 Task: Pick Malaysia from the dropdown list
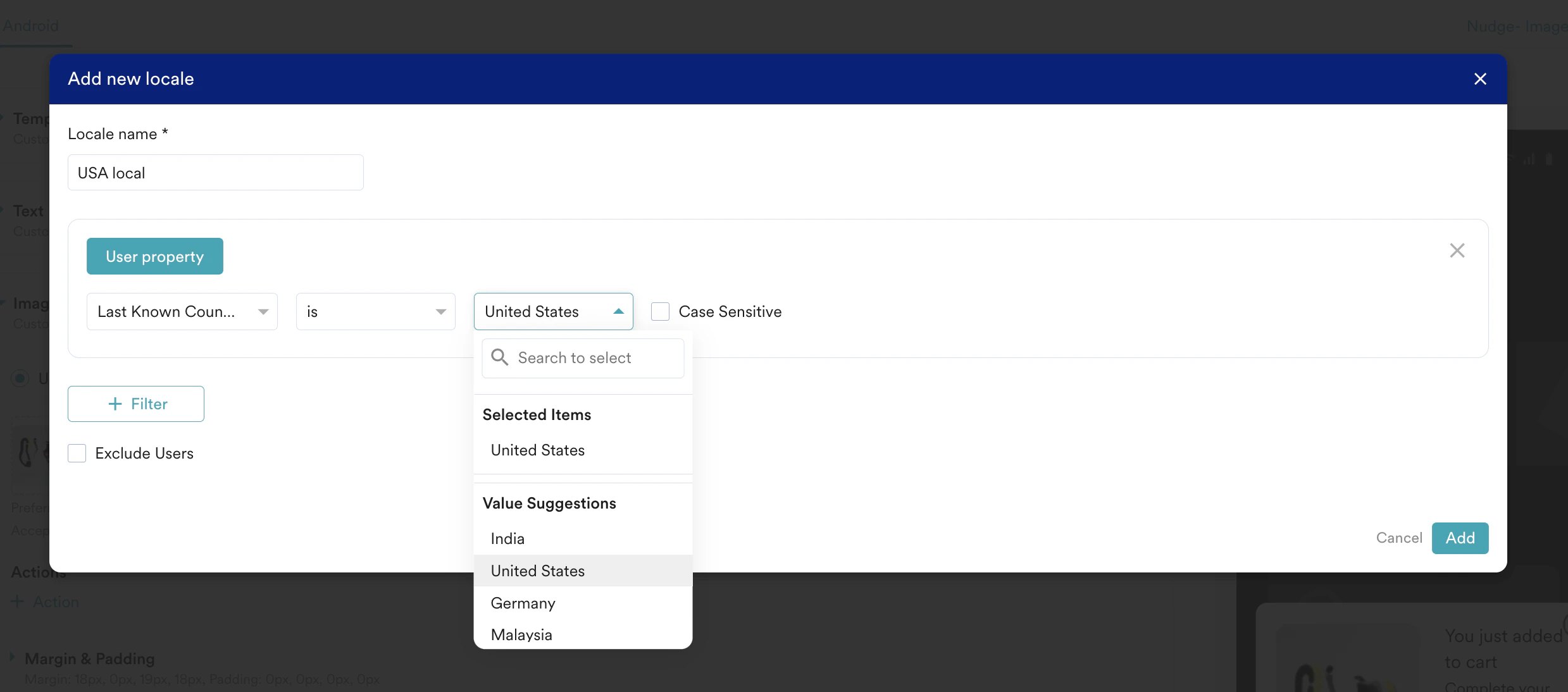coord(521,634)
